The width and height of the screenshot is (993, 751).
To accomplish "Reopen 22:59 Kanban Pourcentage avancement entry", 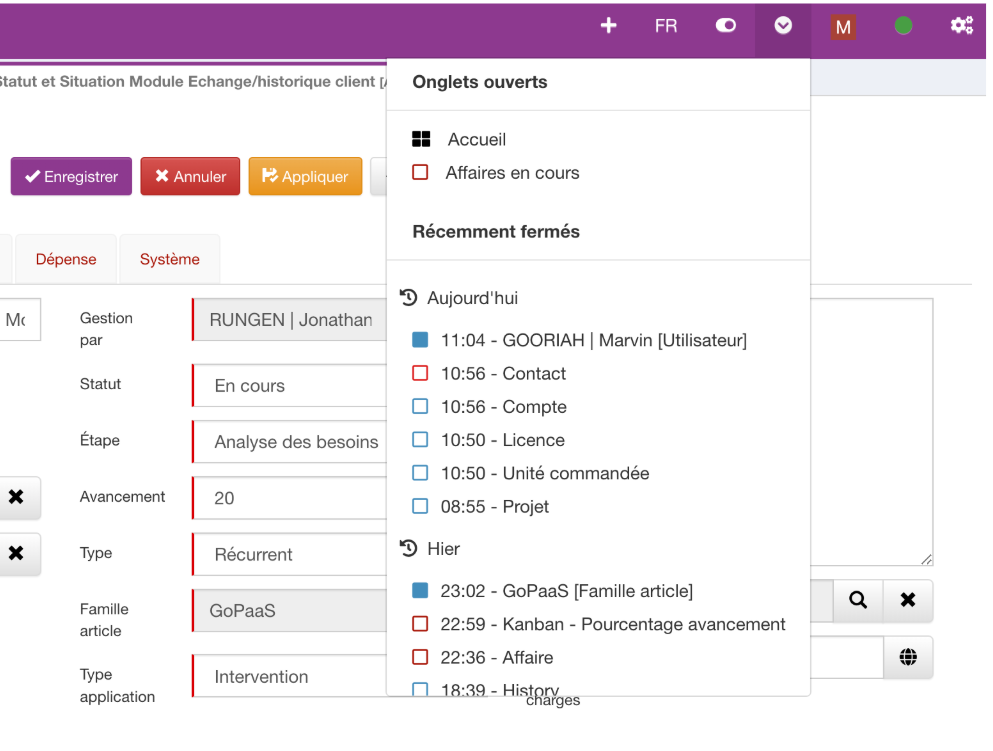I will click(x=612, y=624).
